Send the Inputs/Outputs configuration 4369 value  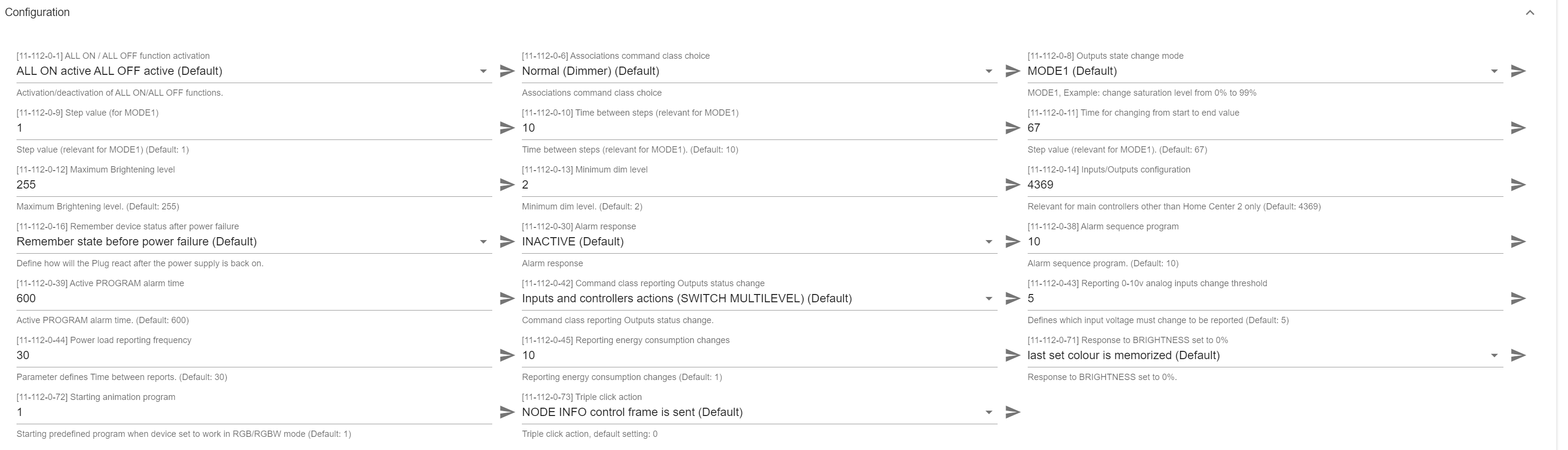tap(1518, 185)
